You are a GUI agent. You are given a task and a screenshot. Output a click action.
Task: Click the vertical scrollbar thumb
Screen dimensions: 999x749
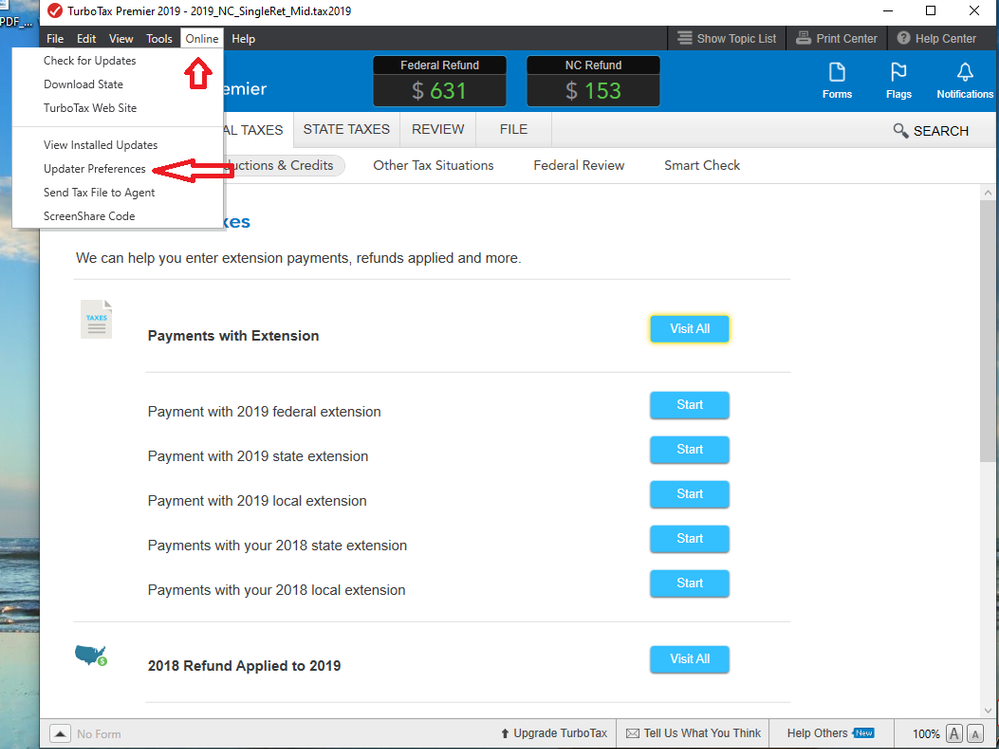coord(988,331)
